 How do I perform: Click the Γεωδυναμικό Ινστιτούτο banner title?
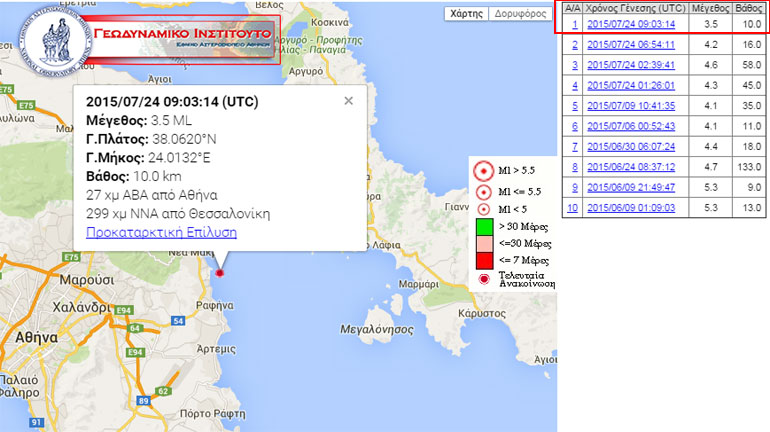(x=178, y=33)
